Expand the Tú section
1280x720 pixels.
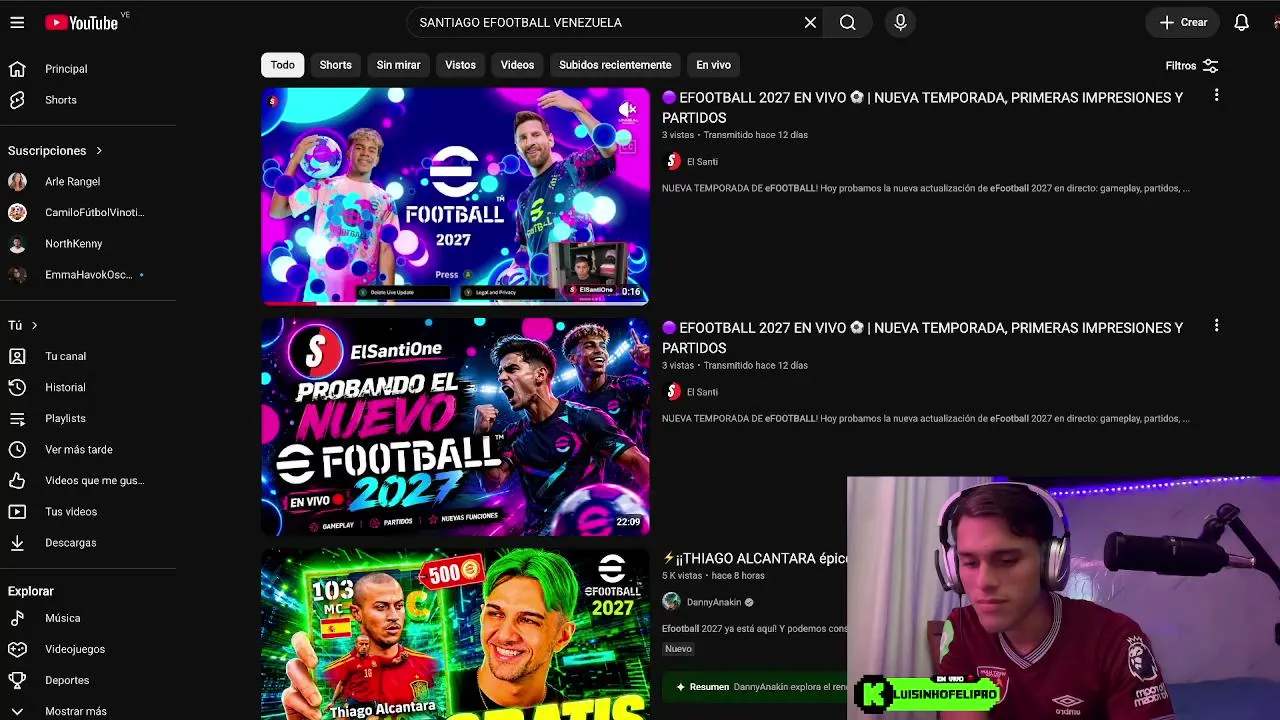pos(23,326)
